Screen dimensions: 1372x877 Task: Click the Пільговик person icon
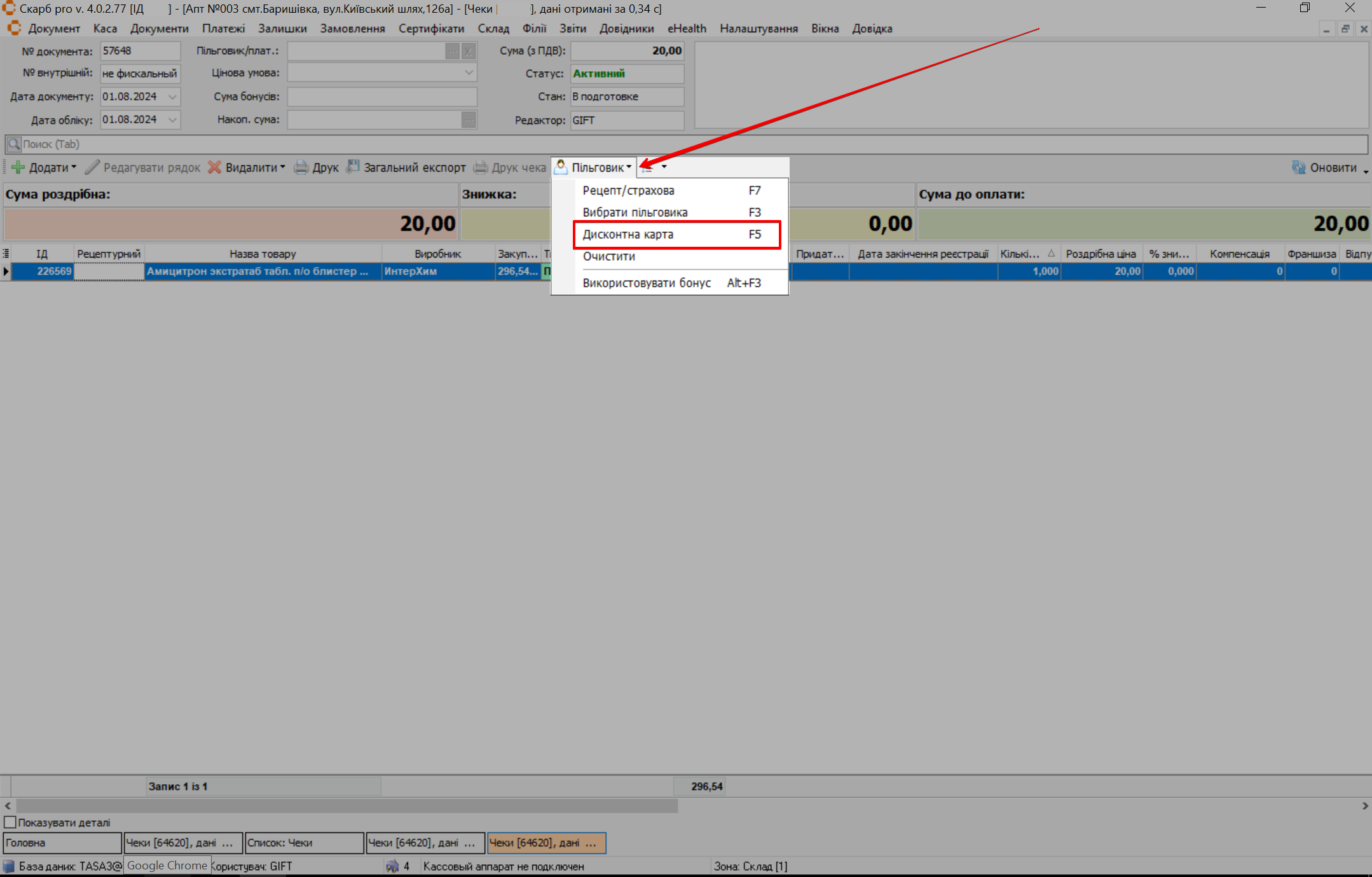tap(561, 167)
